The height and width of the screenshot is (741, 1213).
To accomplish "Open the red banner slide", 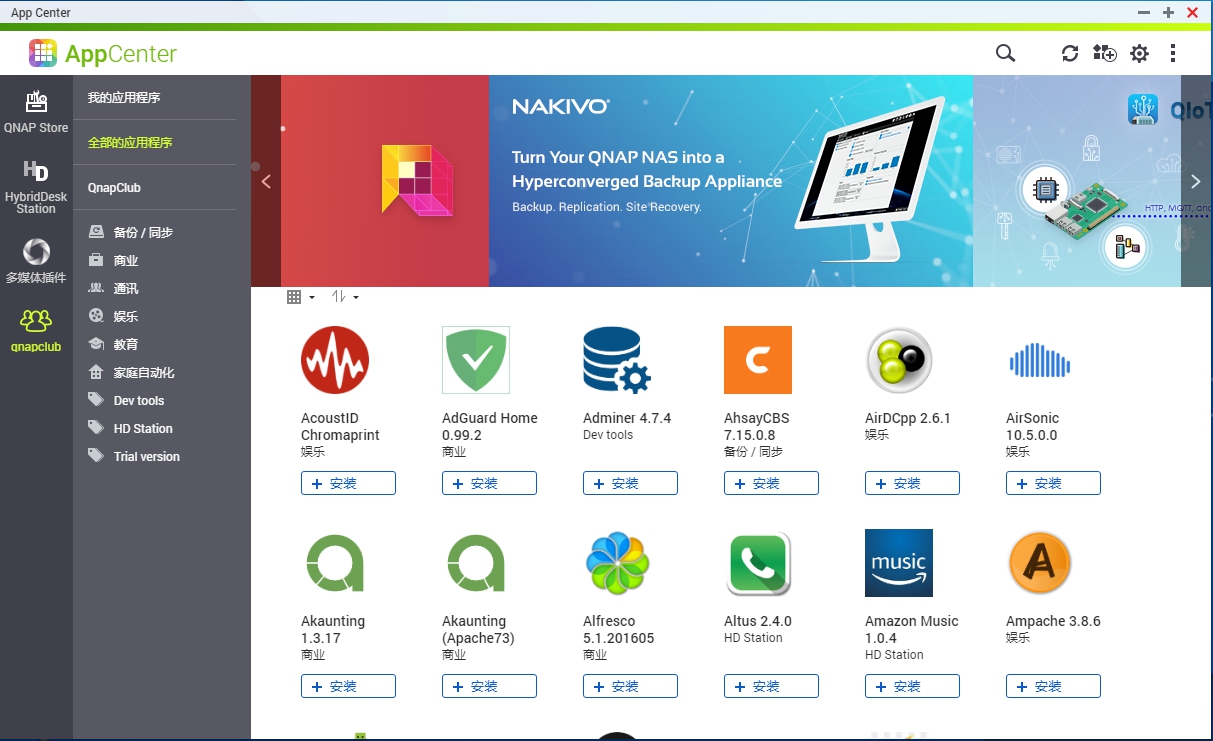I will (x=385, y=181).
